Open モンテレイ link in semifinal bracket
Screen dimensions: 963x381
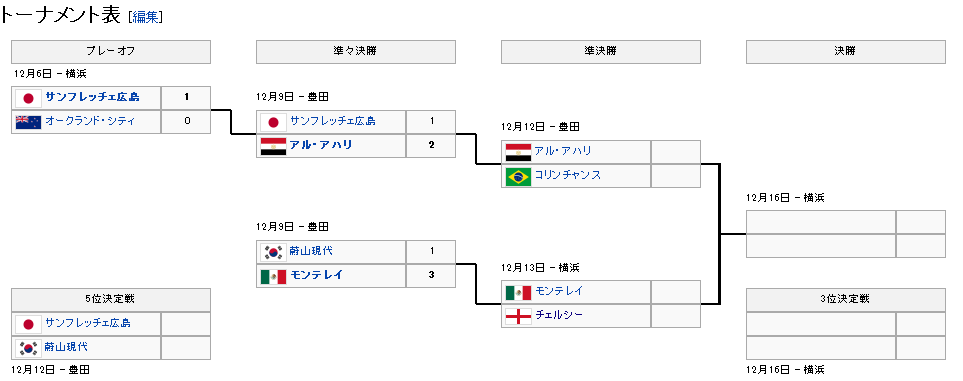559,291
